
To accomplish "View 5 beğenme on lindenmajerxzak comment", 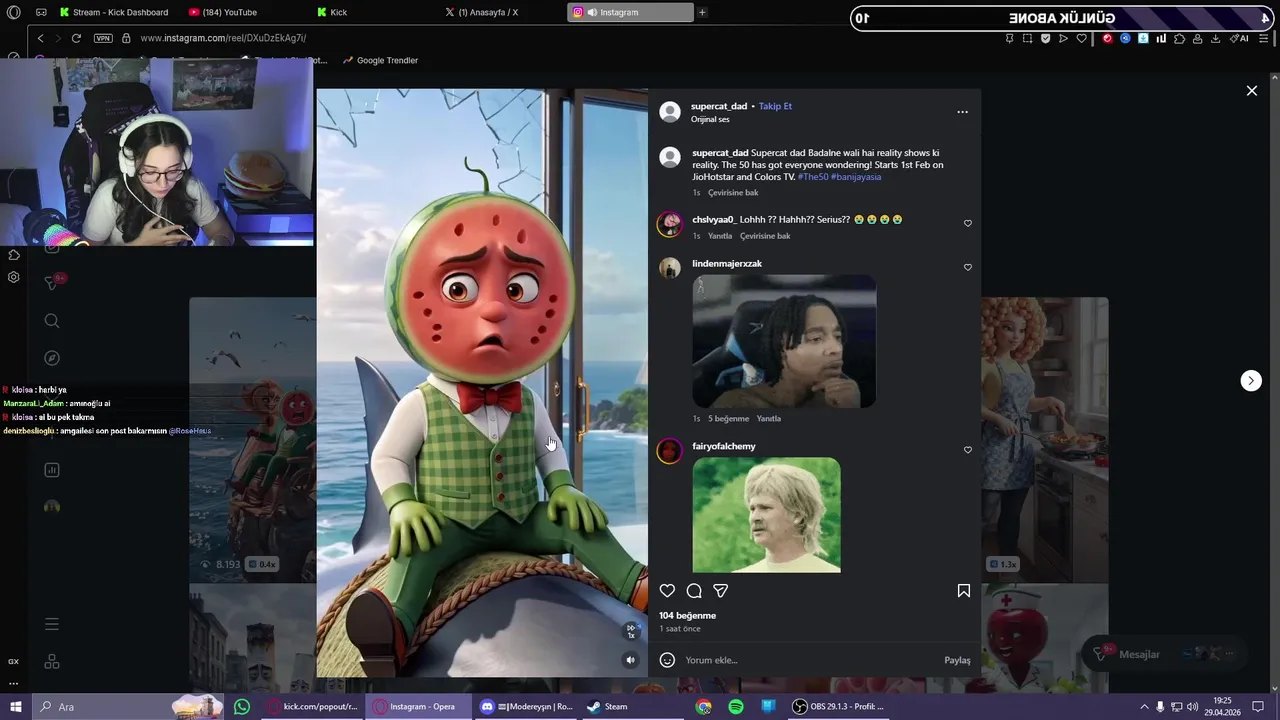I will [x=728, y=418].
